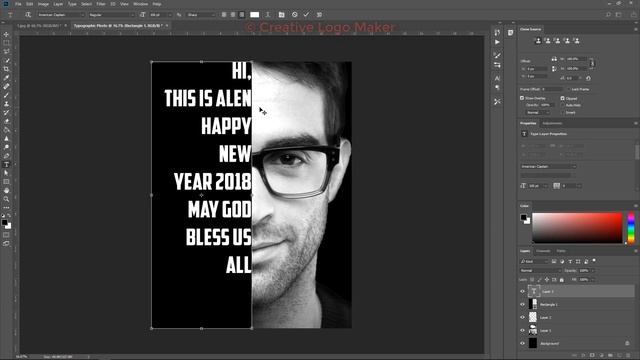Open the File menu
Viewport: 640px width, 360px height.
pyautogui.click(x=18, y=4)
